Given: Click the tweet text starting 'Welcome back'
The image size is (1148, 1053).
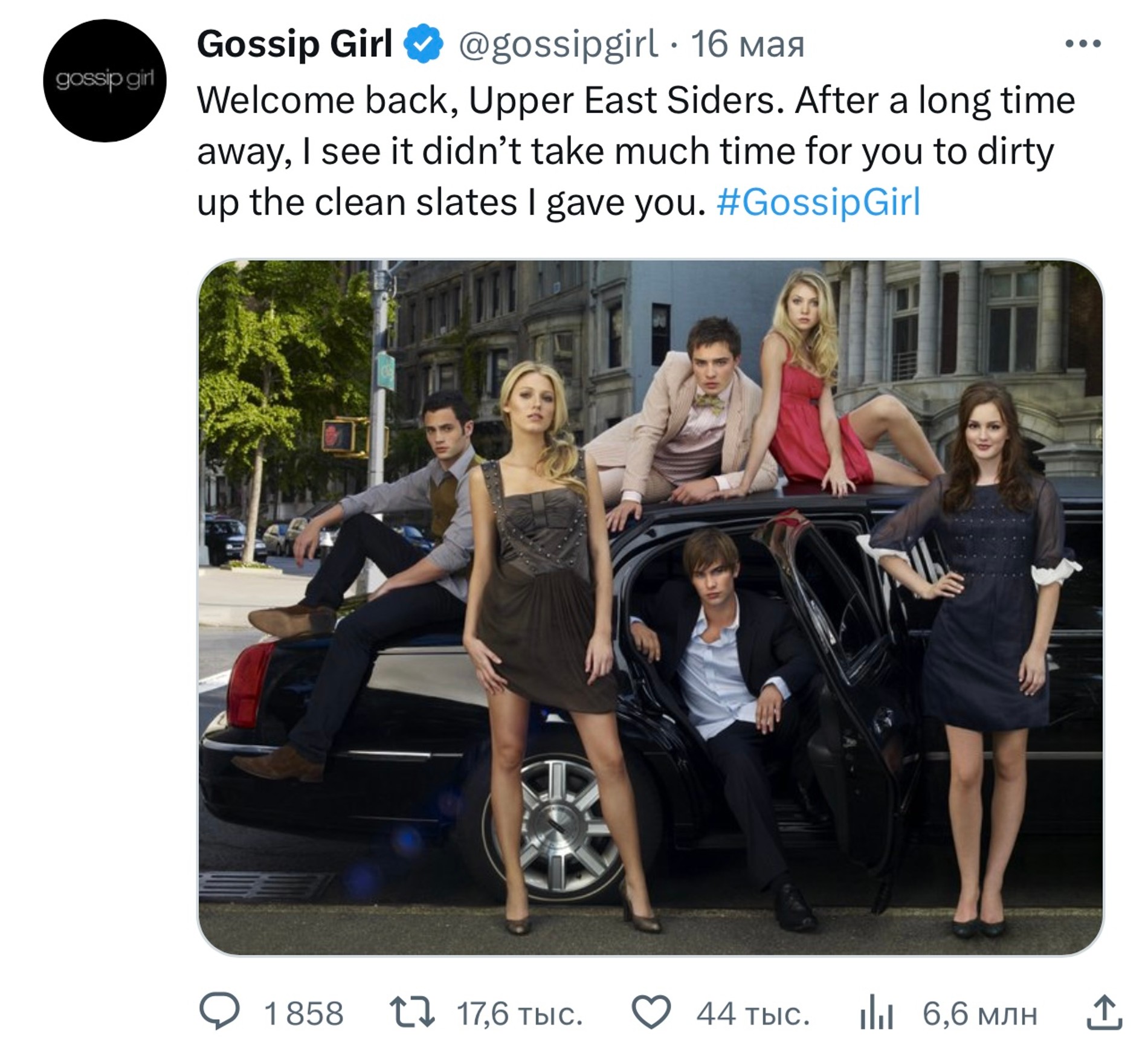Looking at the screenshot, I should (x=636, y=151).
